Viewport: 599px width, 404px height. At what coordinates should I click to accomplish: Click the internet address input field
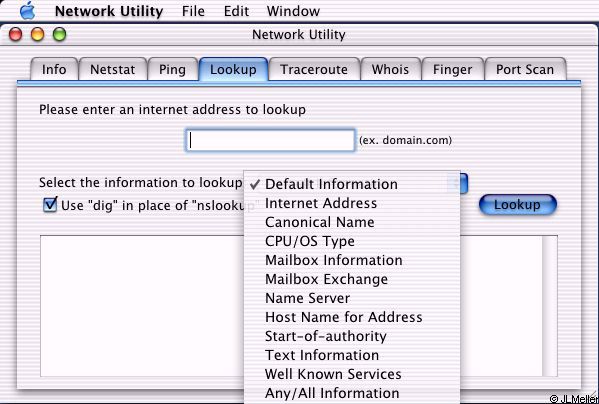click(270, 140)
